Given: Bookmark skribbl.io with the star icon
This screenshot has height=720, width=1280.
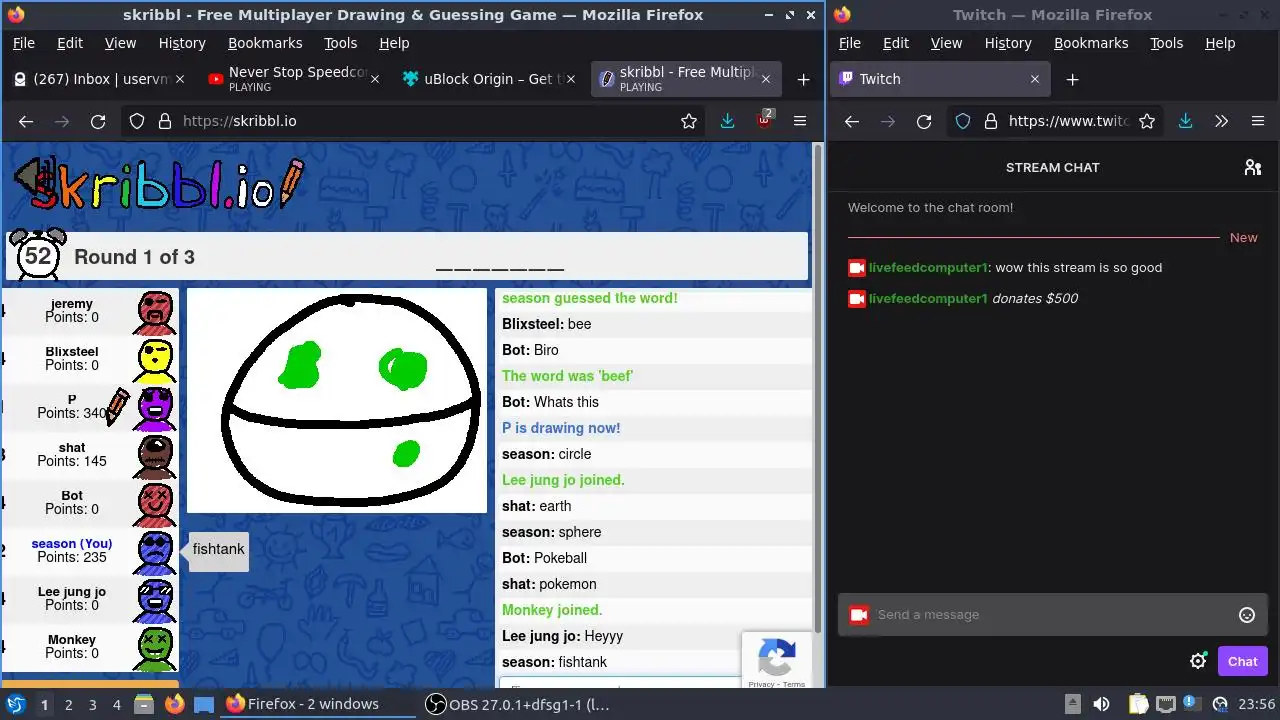Looking at the screenshot, I should coord(689,121).
